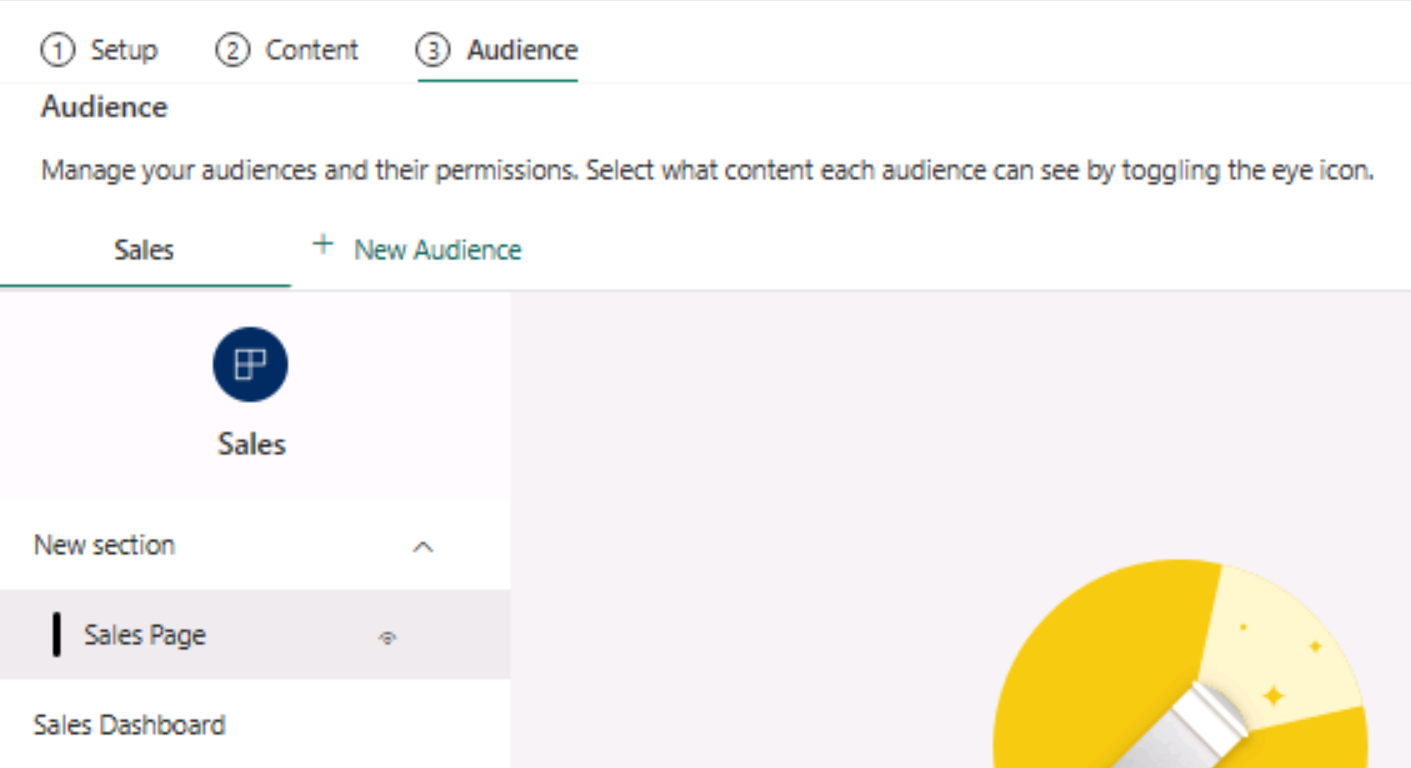Image resolution: width=1411 pixels, height=768 pixels.
Task: Go to the Setup step
Action: point(124,50)
